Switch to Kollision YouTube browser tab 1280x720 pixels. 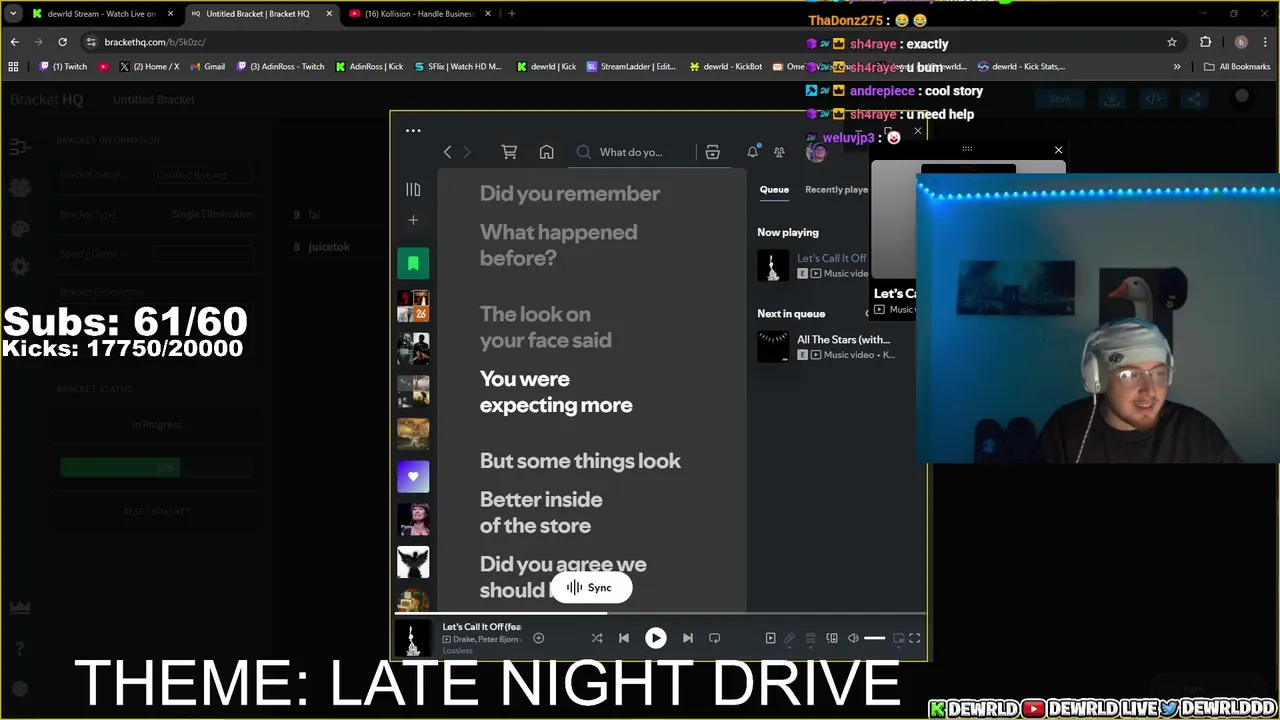(x=420, y=14)
